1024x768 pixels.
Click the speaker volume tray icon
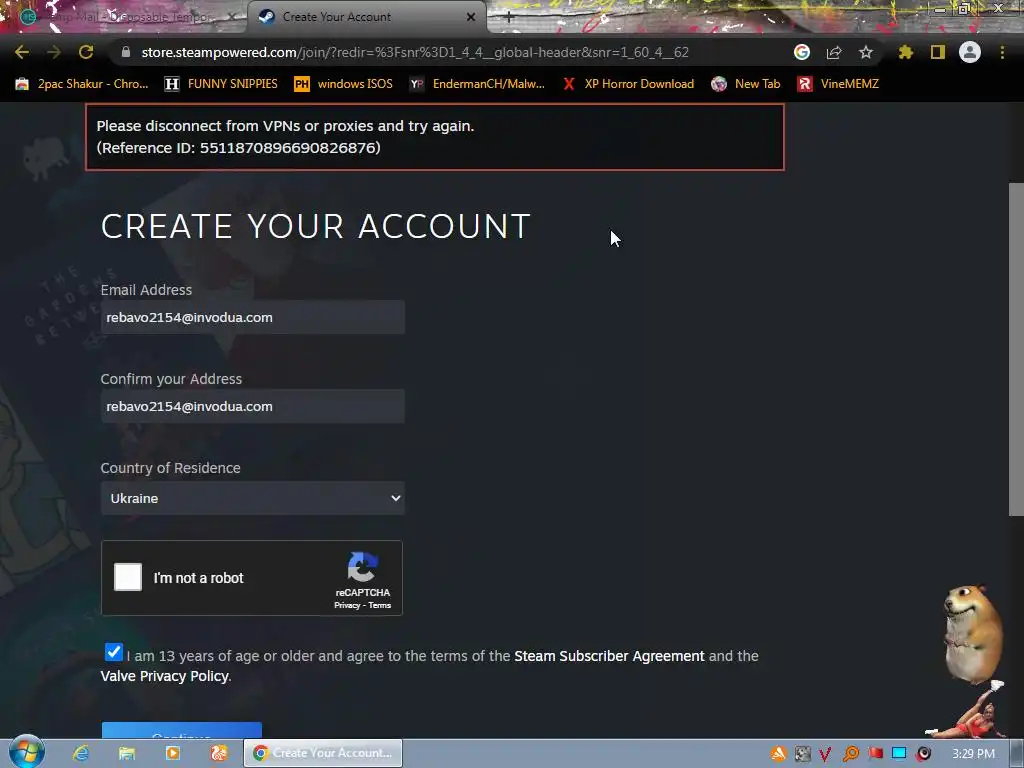coord(923,754)
